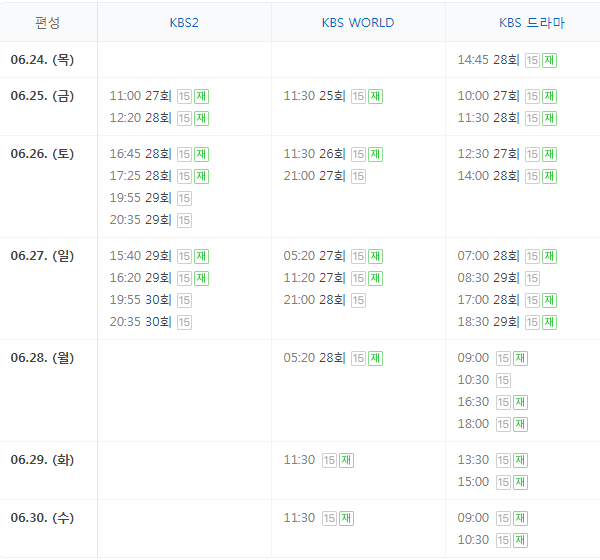Click the 15 rating badge beside 14:45 28회

point(532,60)
